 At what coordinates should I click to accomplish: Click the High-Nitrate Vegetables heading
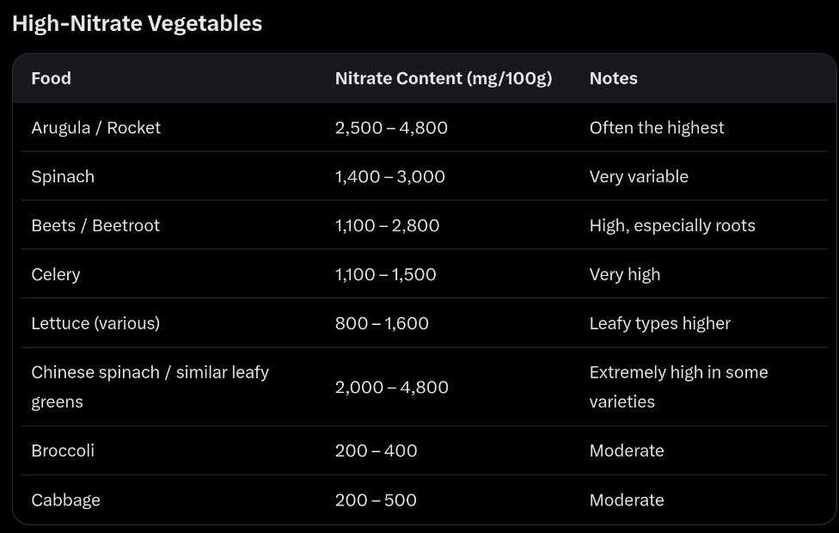137,24
